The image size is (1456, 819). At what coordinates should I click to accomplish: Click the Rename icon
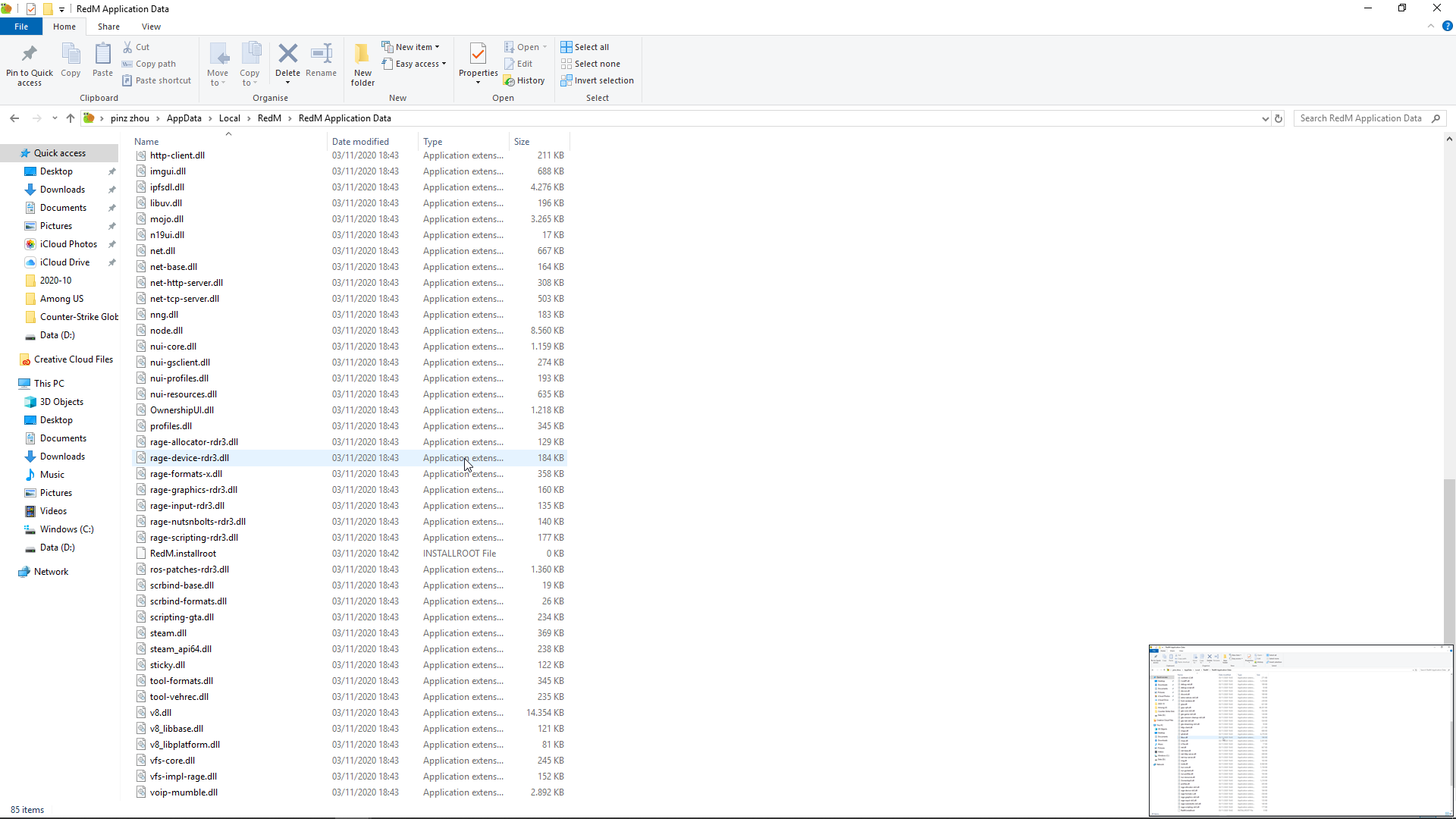[321, 61]
